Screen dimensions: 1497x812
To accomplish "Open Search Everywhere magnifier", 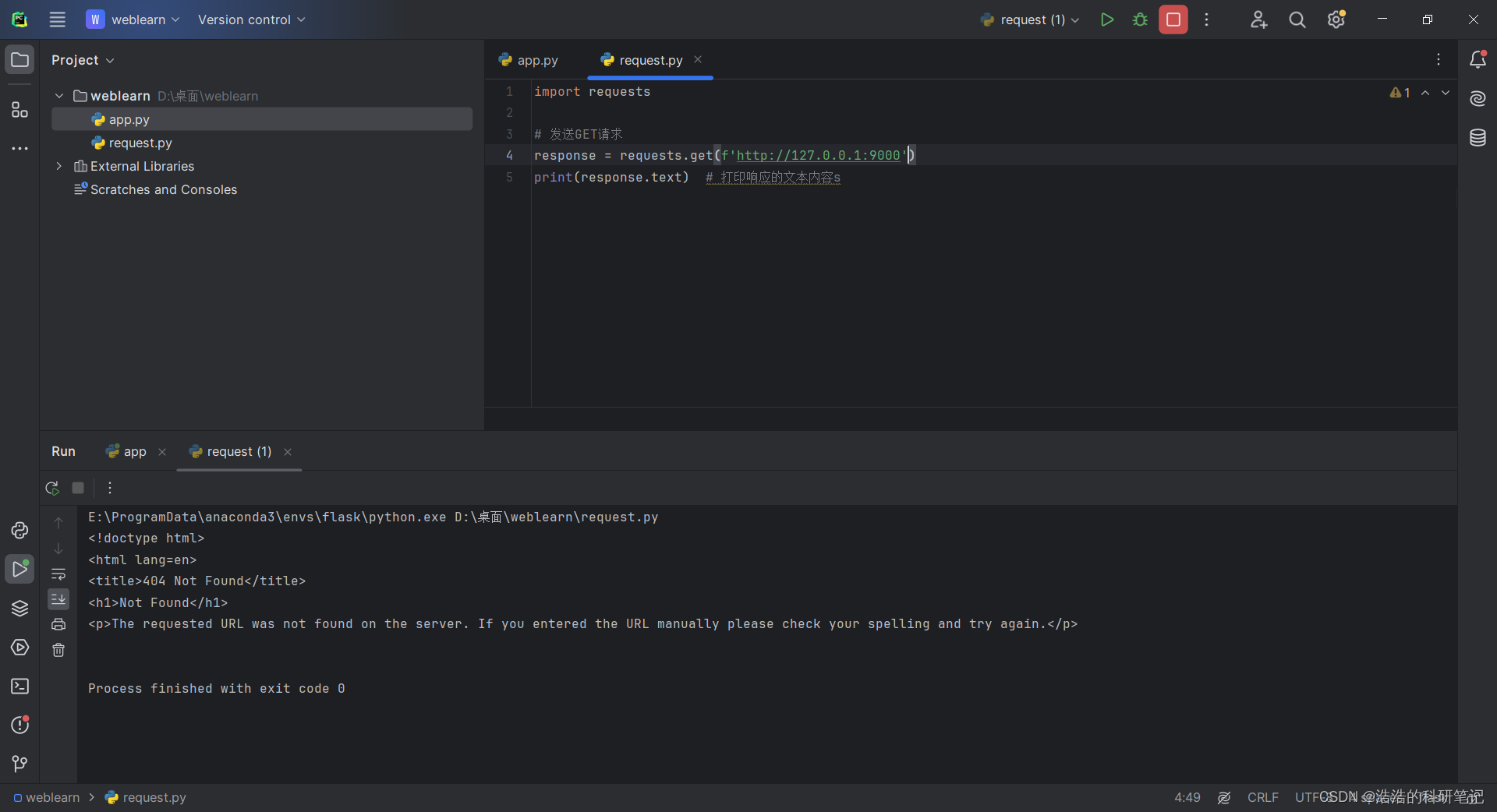I will pyautogui.click(x=1297, y=19).
